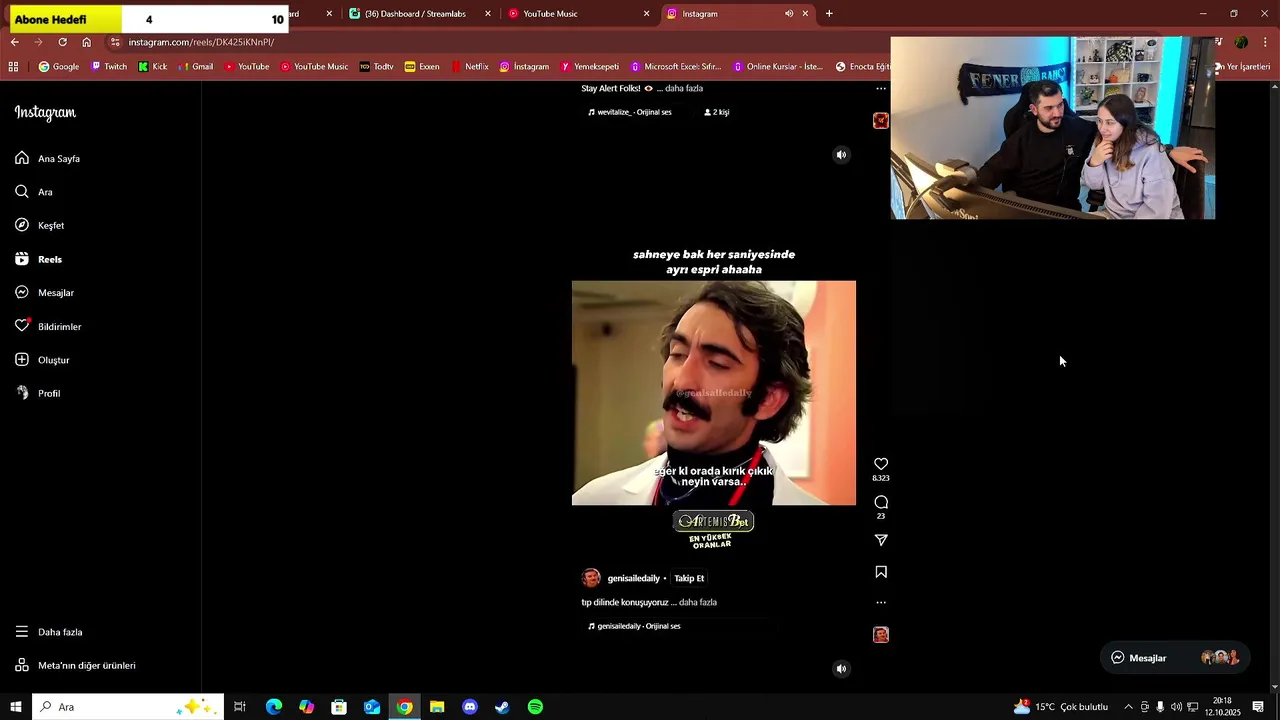Open Bildirimler notifications
This screenshot has height=720, width=1280.
(x=48, y=326)
